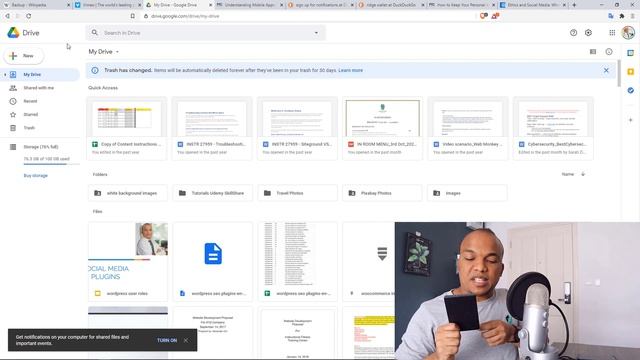Open wordpress user roles slides file

(x=128, y=262)
